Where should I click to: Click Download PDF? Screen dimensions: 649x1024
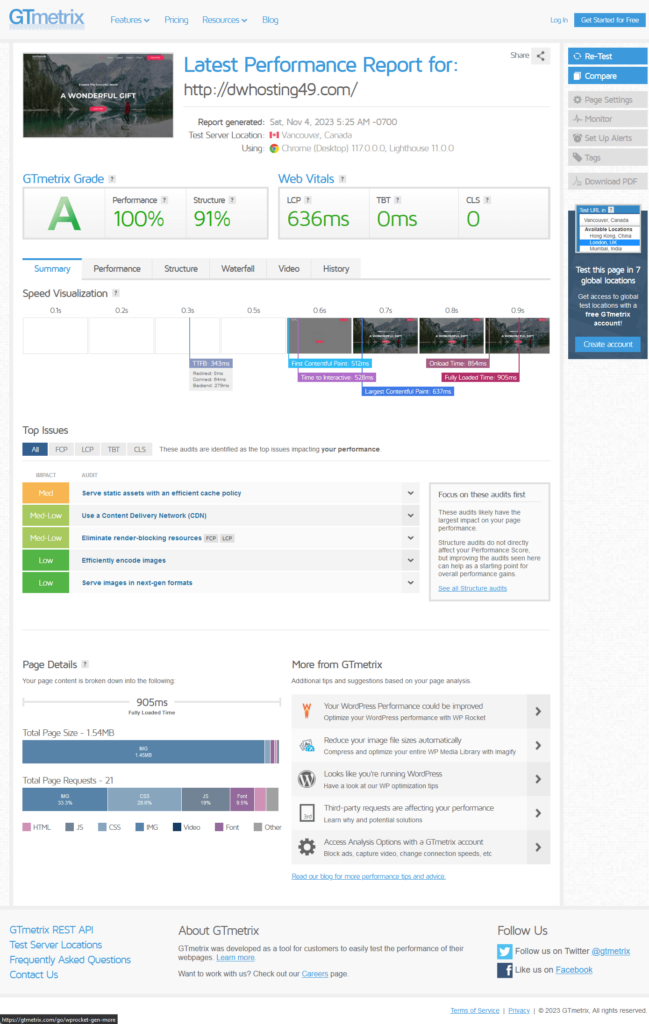[x=607, y=182]
